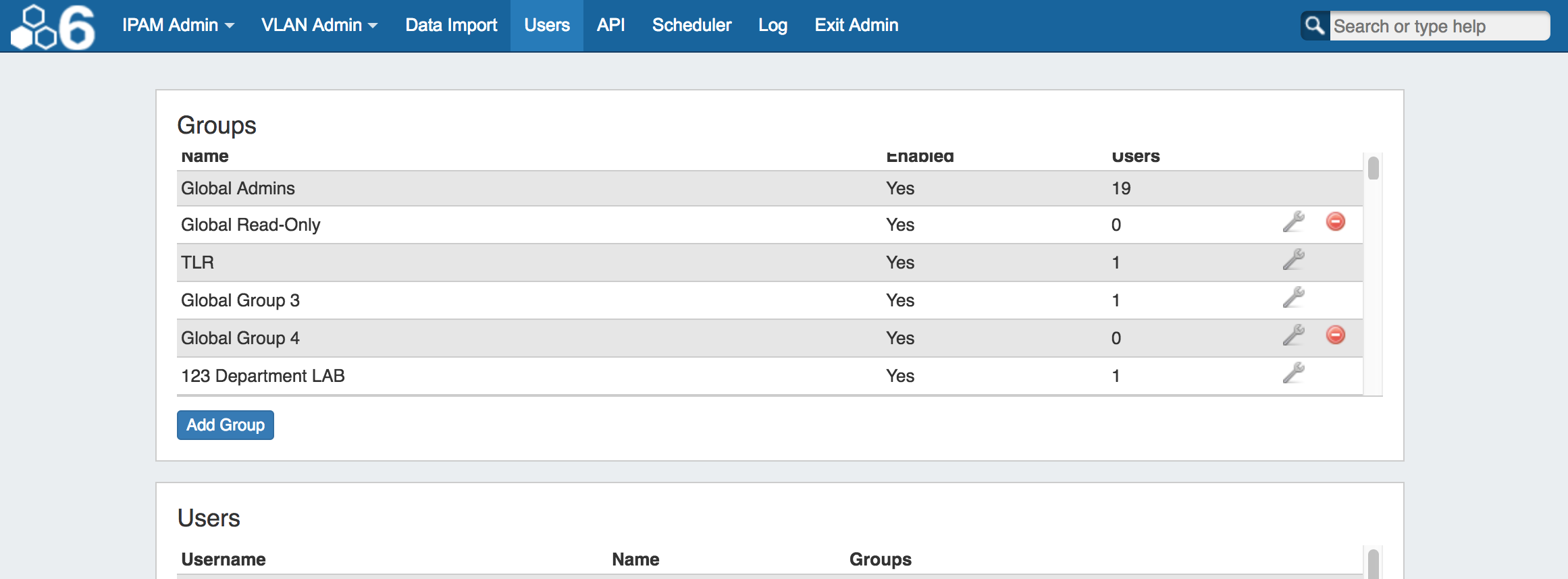Select the Users tab in navbar

(546, 26)
